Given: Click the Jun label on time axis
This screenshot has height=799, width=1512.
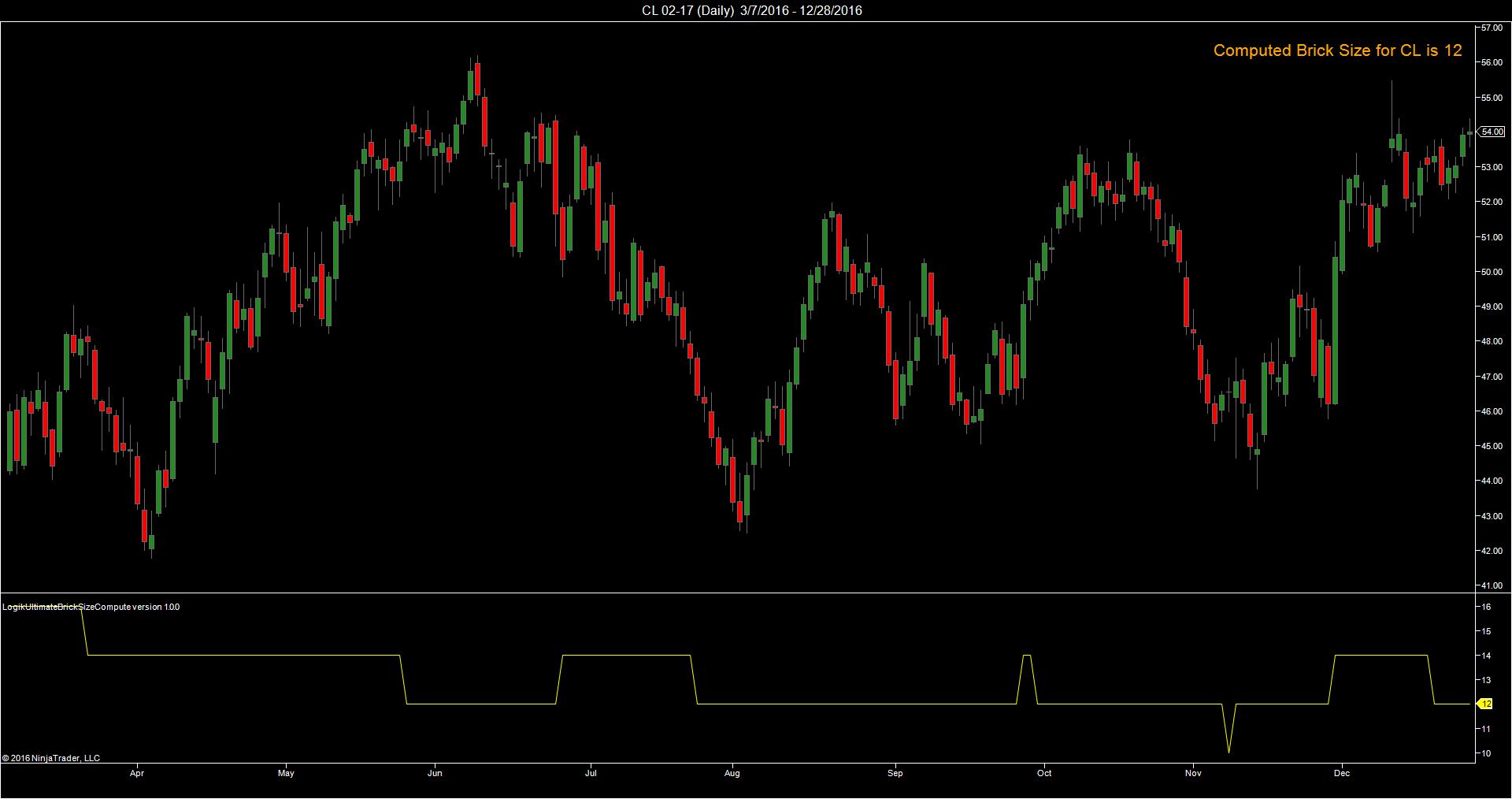Looking at the screenshot, I should point(435,773).
